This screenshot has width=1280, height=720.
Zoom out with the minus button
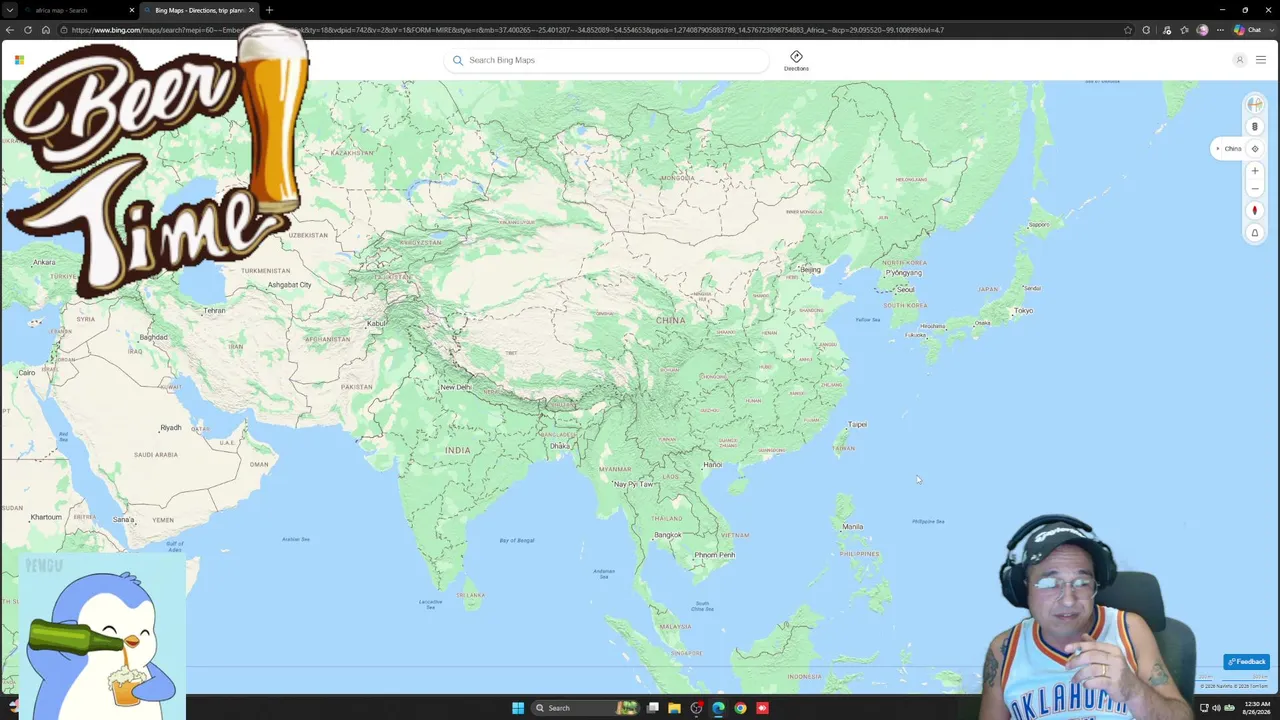tap(1254, 189)
